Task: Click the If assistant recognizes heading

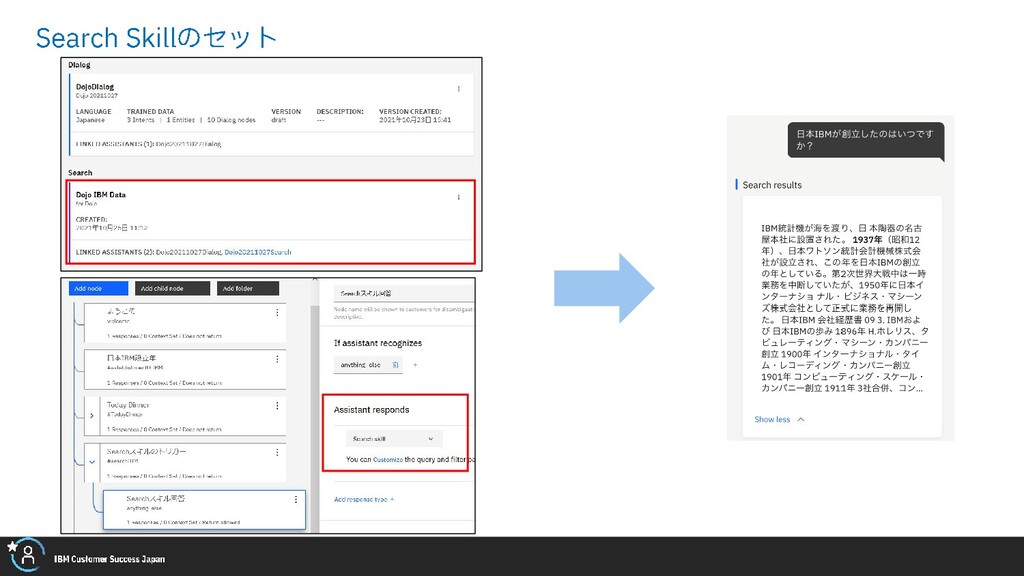Action: [378, 343]
